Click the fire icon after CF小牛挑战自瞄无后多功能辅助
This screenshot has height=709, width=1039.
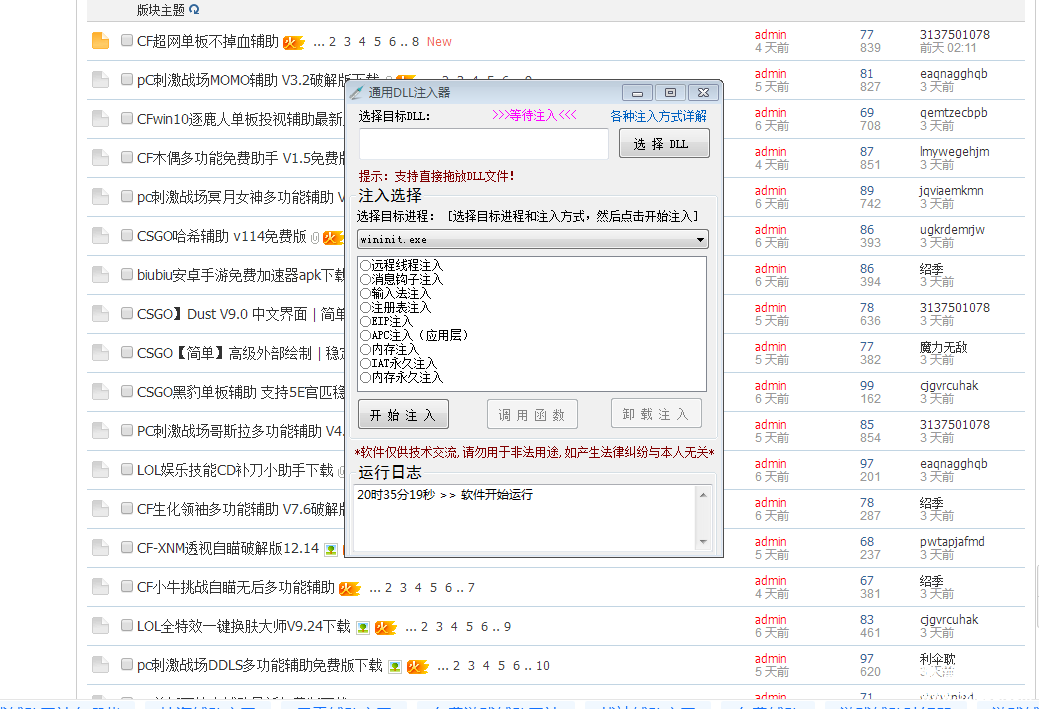pyautogui.click(x=349, y=588)
